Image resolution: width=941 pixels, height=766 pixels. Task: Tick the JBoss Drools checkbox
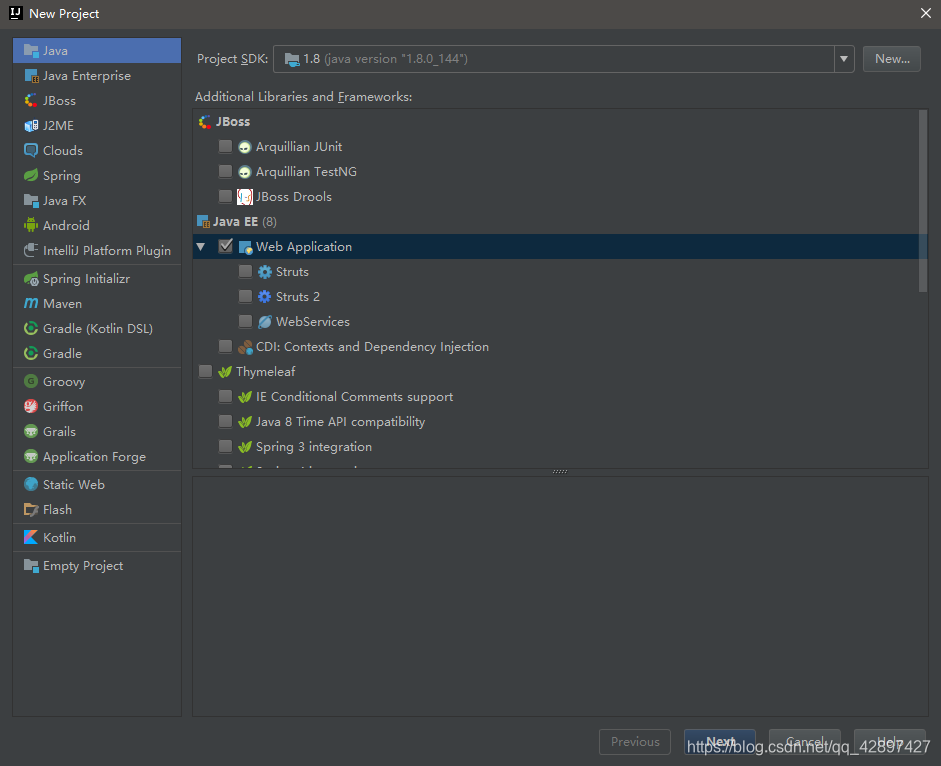coord(225,196)
